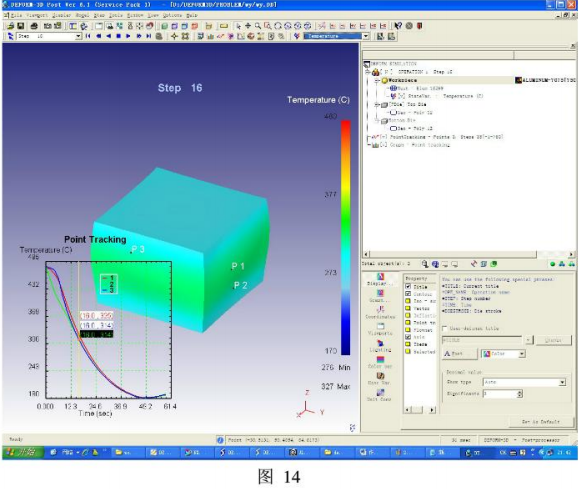Click the graph chart toolbar icon
This screenshot has height=489, width=580.
210,36
